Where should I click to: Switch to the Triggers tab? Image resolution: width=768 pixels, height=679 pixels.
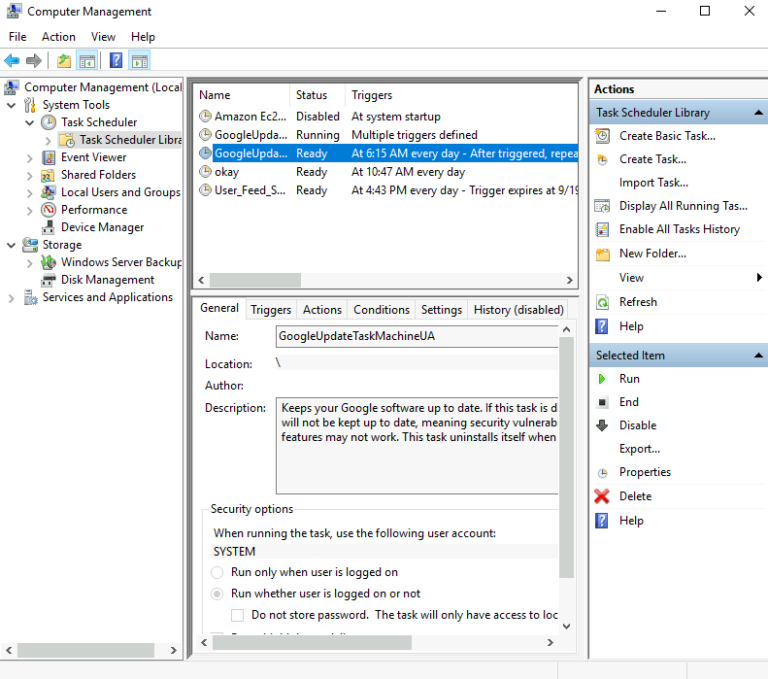click(271, 310)
